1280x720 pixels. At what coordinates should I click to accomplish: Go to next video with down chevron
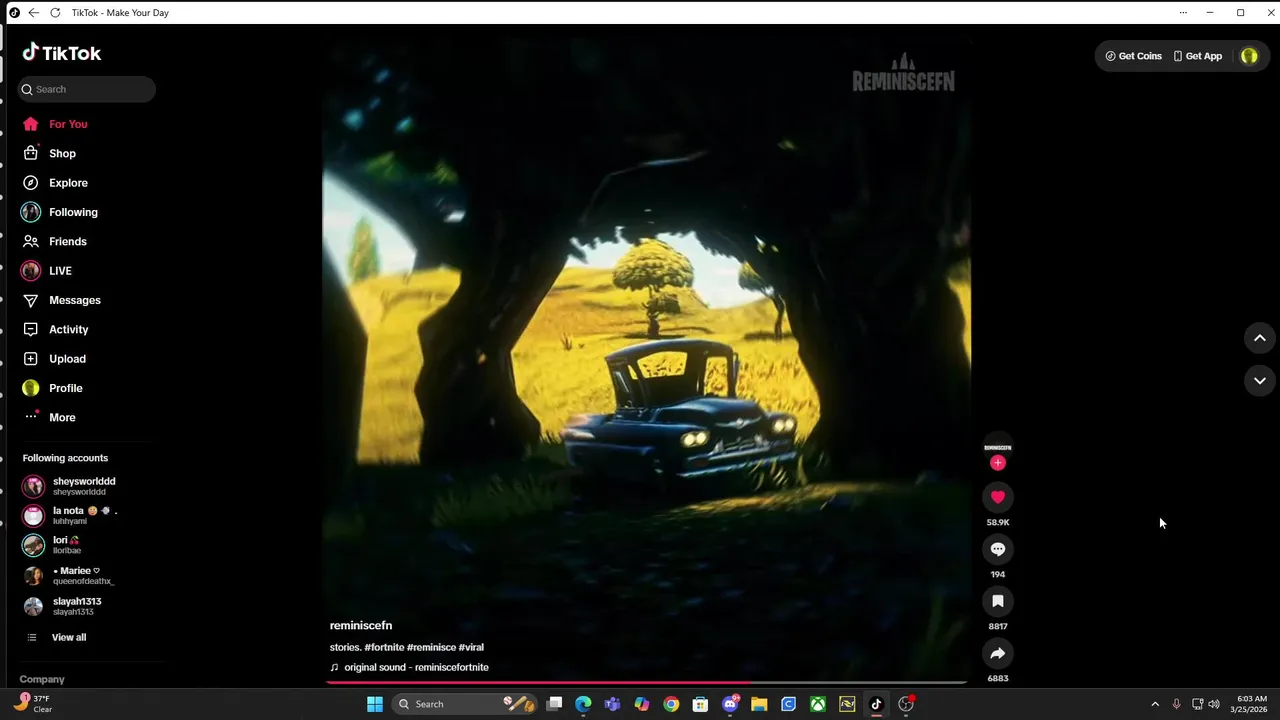1260,380
